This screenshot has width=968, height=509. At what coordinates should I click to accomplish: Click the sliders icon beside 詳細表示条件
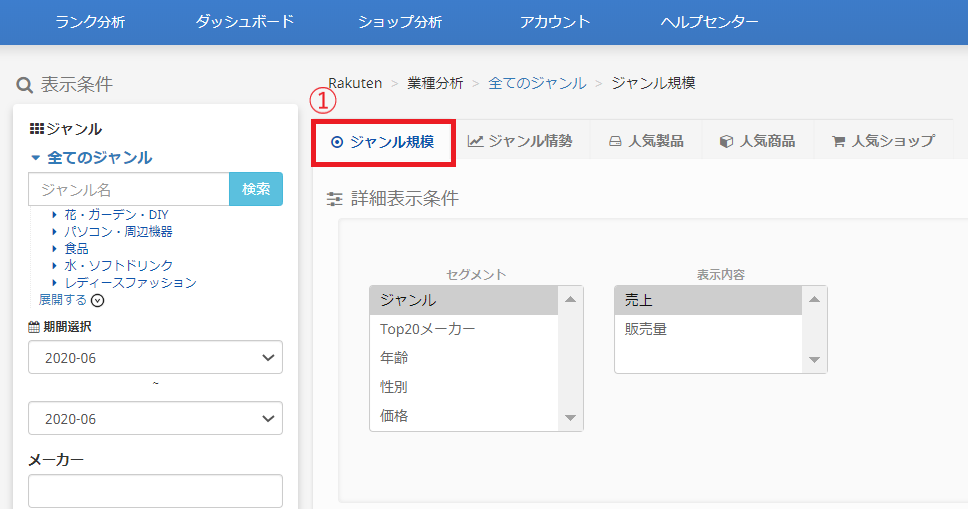pos(335,199)
